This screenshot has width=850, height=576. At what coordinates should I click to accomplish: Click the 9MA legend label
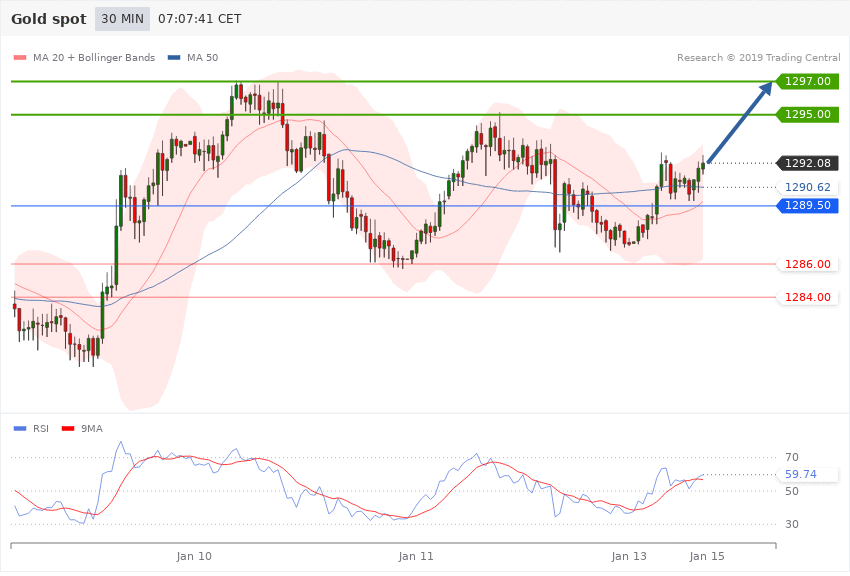coord(92,429)
